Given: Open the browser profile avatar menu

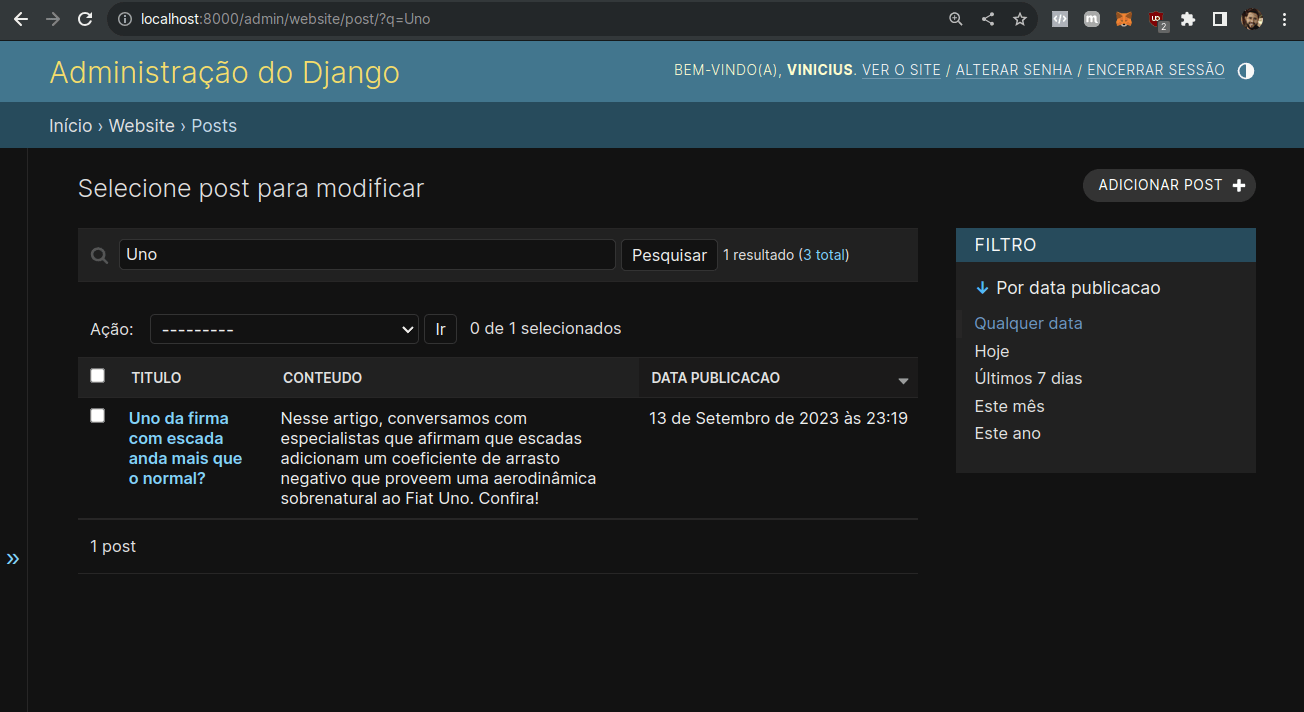Looking at the screenshot, I should click(1252, 19).
